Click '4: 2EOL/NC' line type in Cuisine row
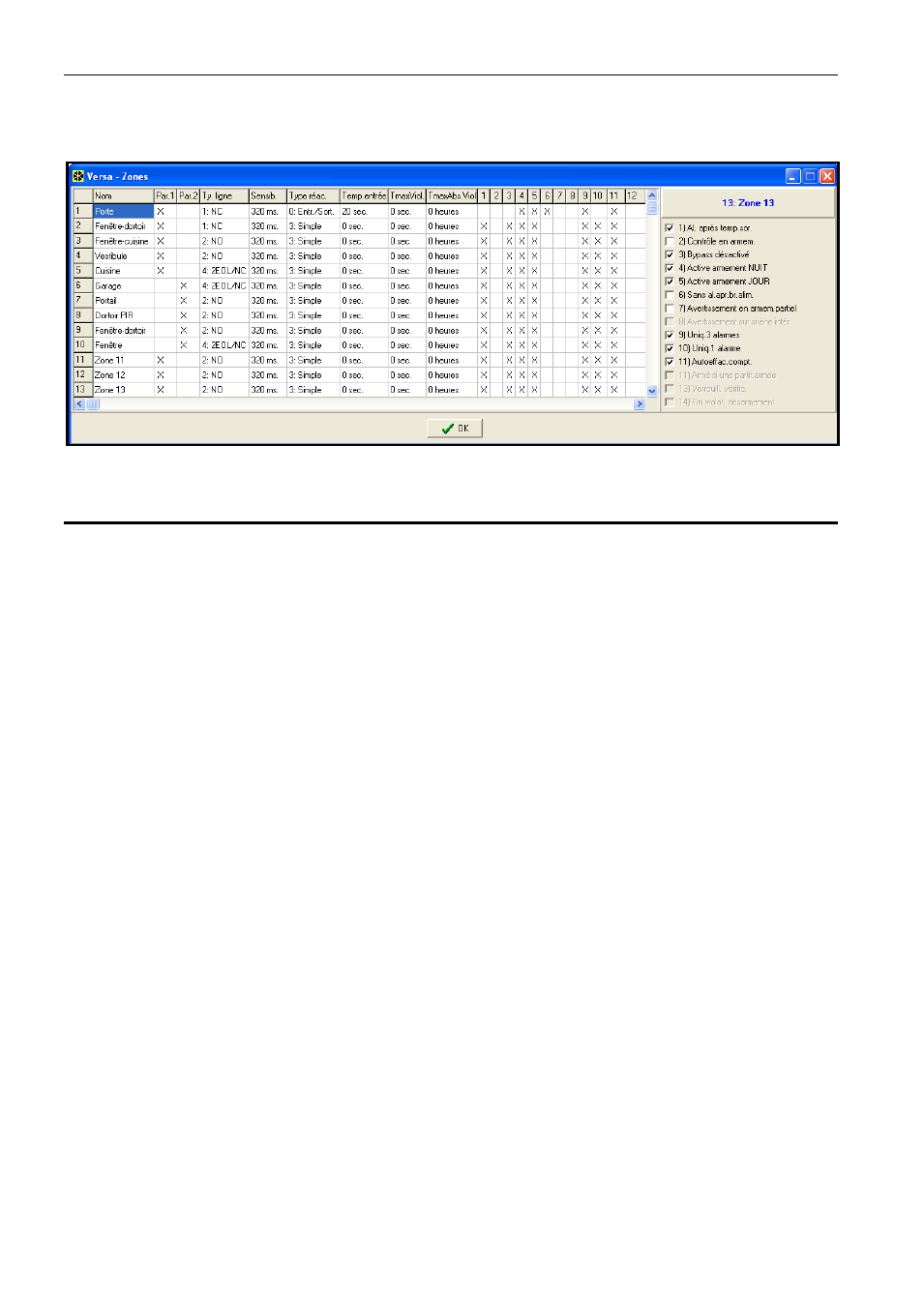The image size is (924, 1306). 224,271
